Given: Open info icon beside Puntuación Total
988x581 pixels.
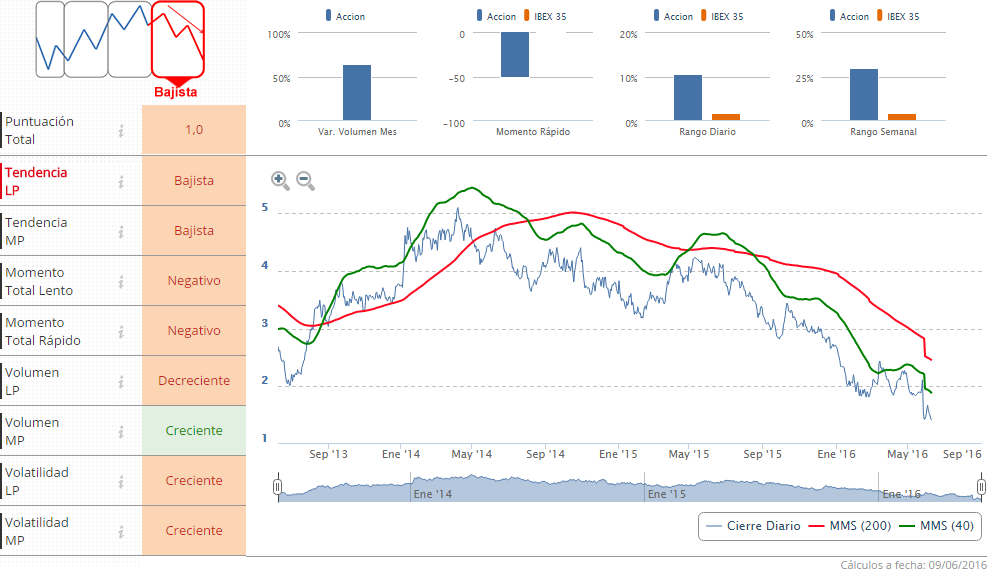Looking at the screenshot, I should (121, 131).
